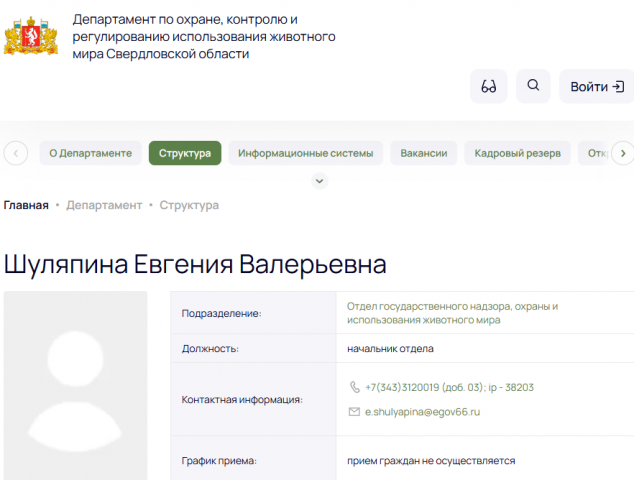Click the График приема: label
Viewport: 634px width, 480px height.
(x=219, y=461)
